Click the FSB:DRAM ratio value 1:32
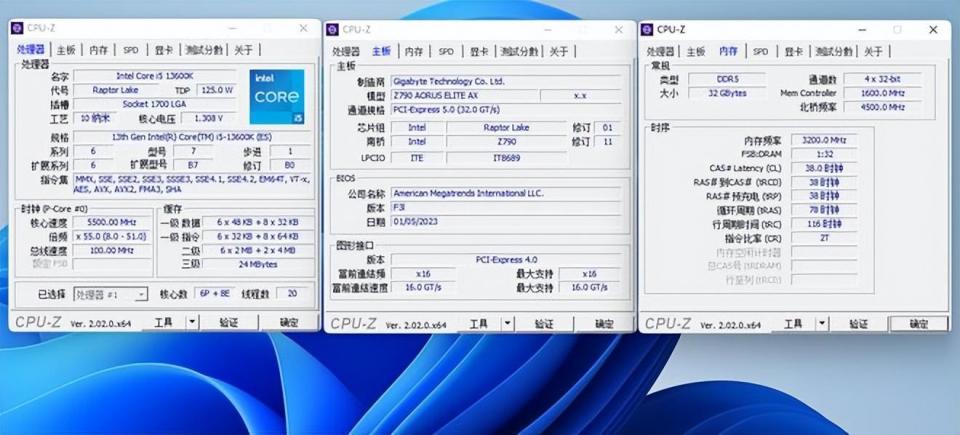 coord(824,154)
